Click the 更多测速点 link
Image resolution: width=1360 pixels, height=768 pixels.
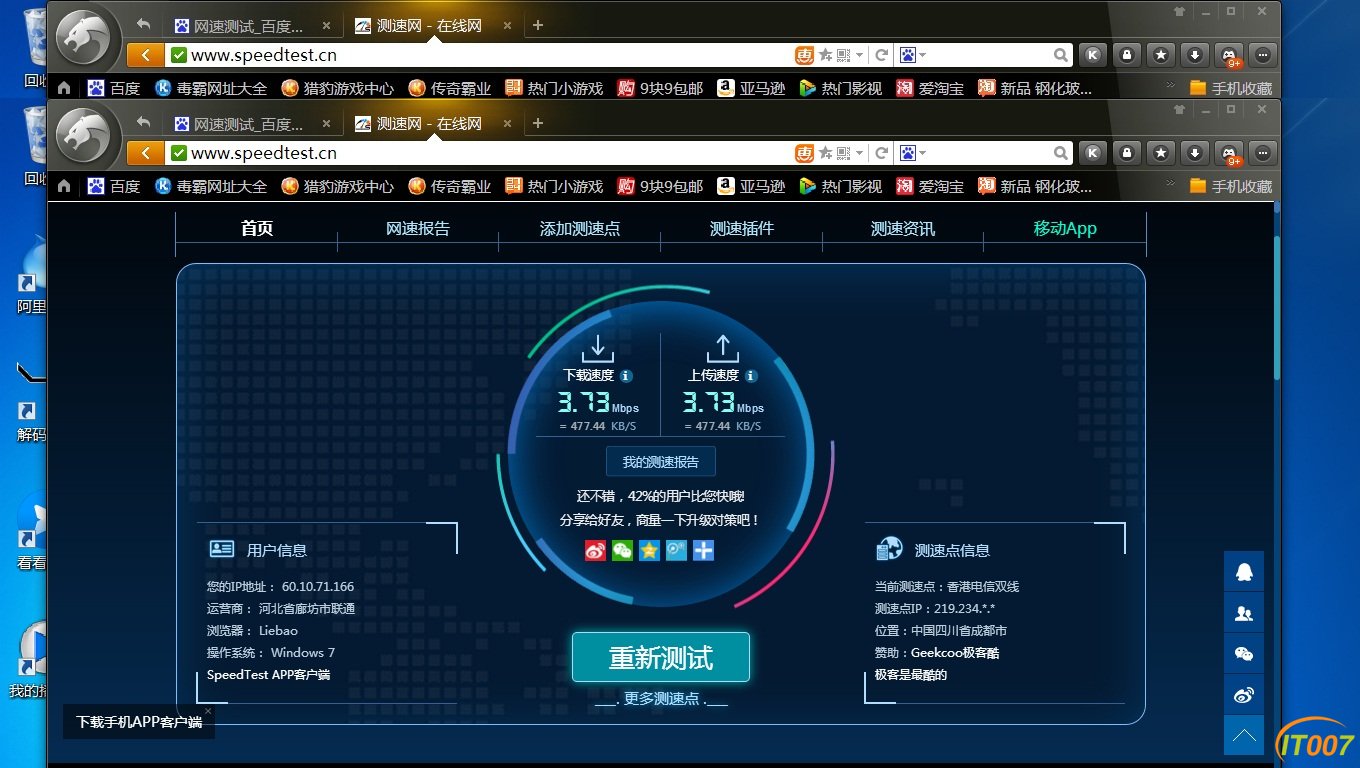(x=661, y=699)
